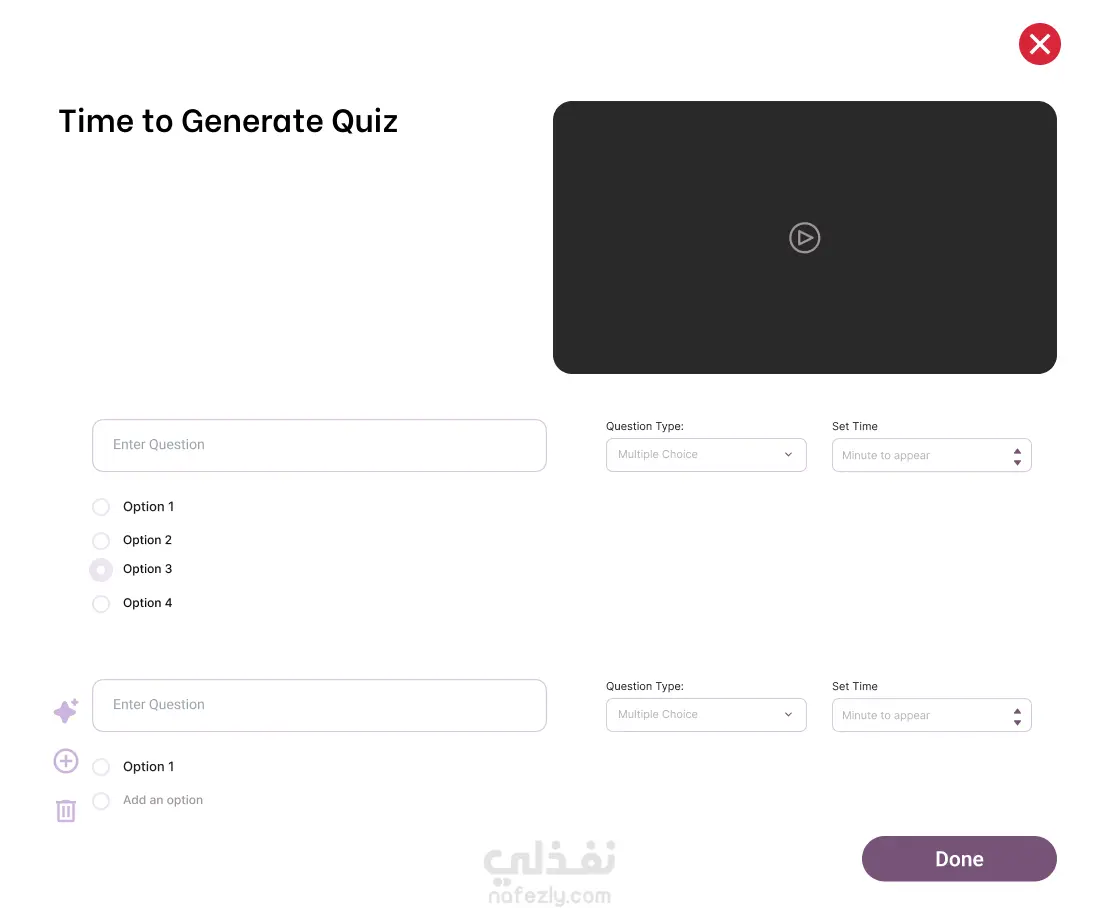Decrease first Minute to appear value
This screenshot has width=1099, height=908.
[x=1017, y=462]
